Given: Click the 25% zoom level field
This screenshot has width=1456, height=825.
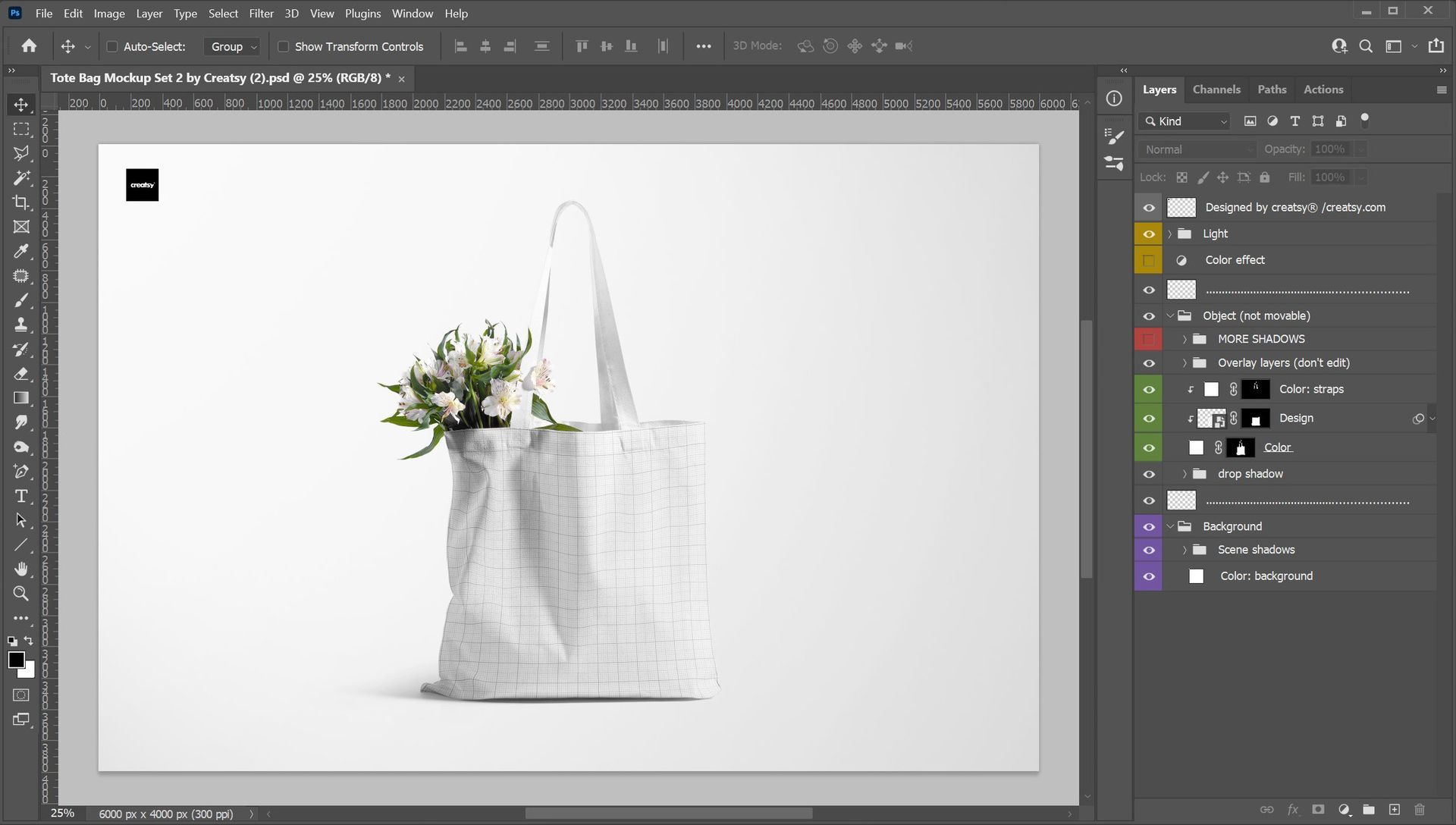Looking at the screenshot, I should [62, 814].
